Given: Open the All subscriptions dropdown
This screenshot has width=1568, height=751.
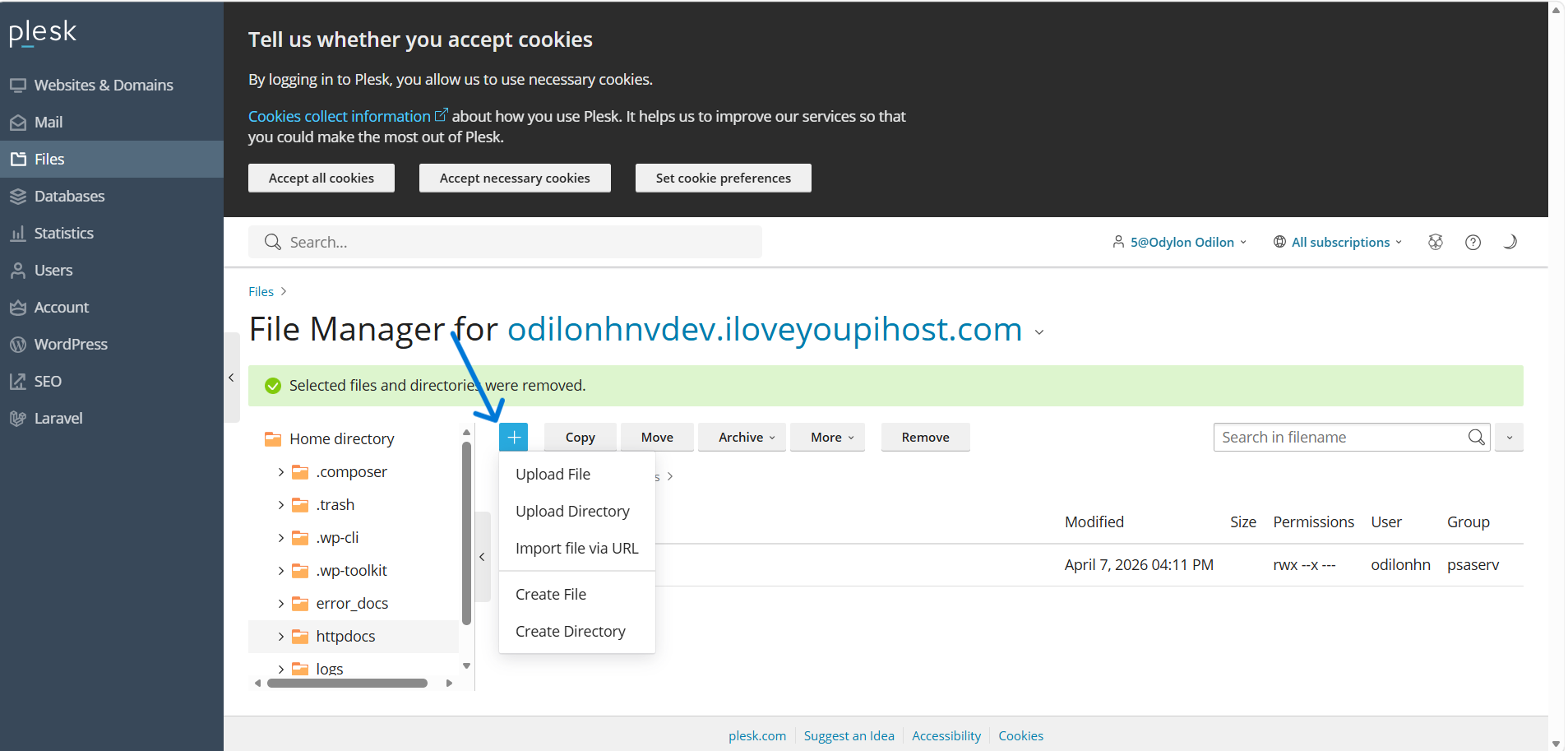Looking at the screenshot, I should point(1339,242).
